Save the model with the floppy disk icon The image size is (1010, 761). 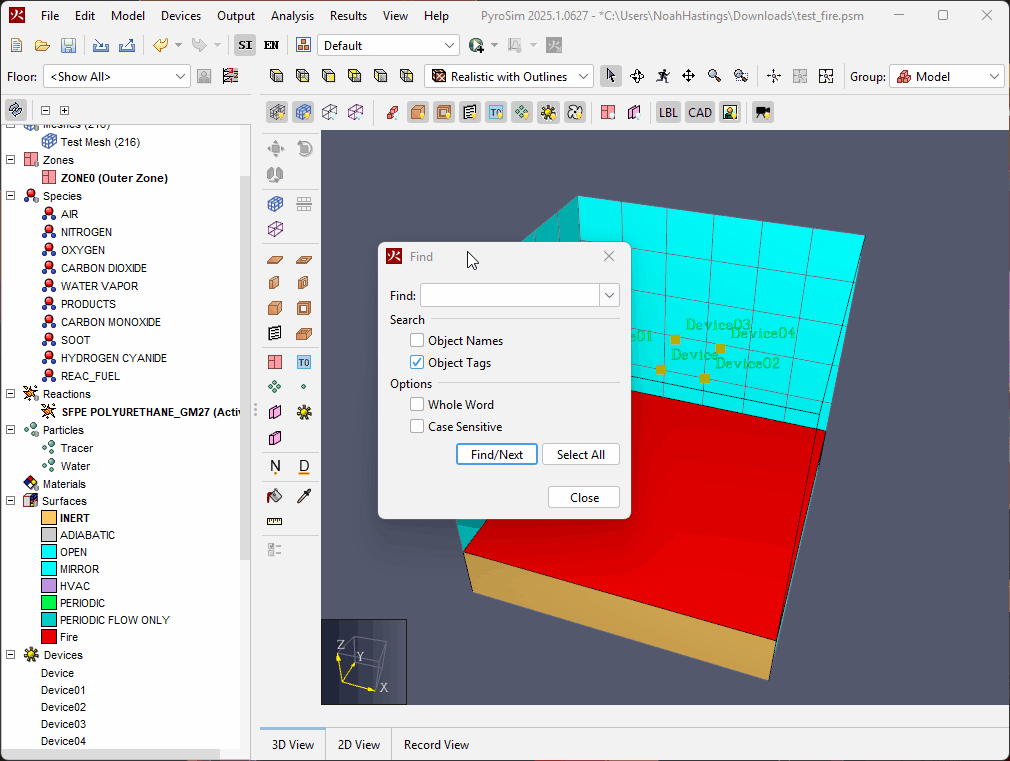coord(68,45)
